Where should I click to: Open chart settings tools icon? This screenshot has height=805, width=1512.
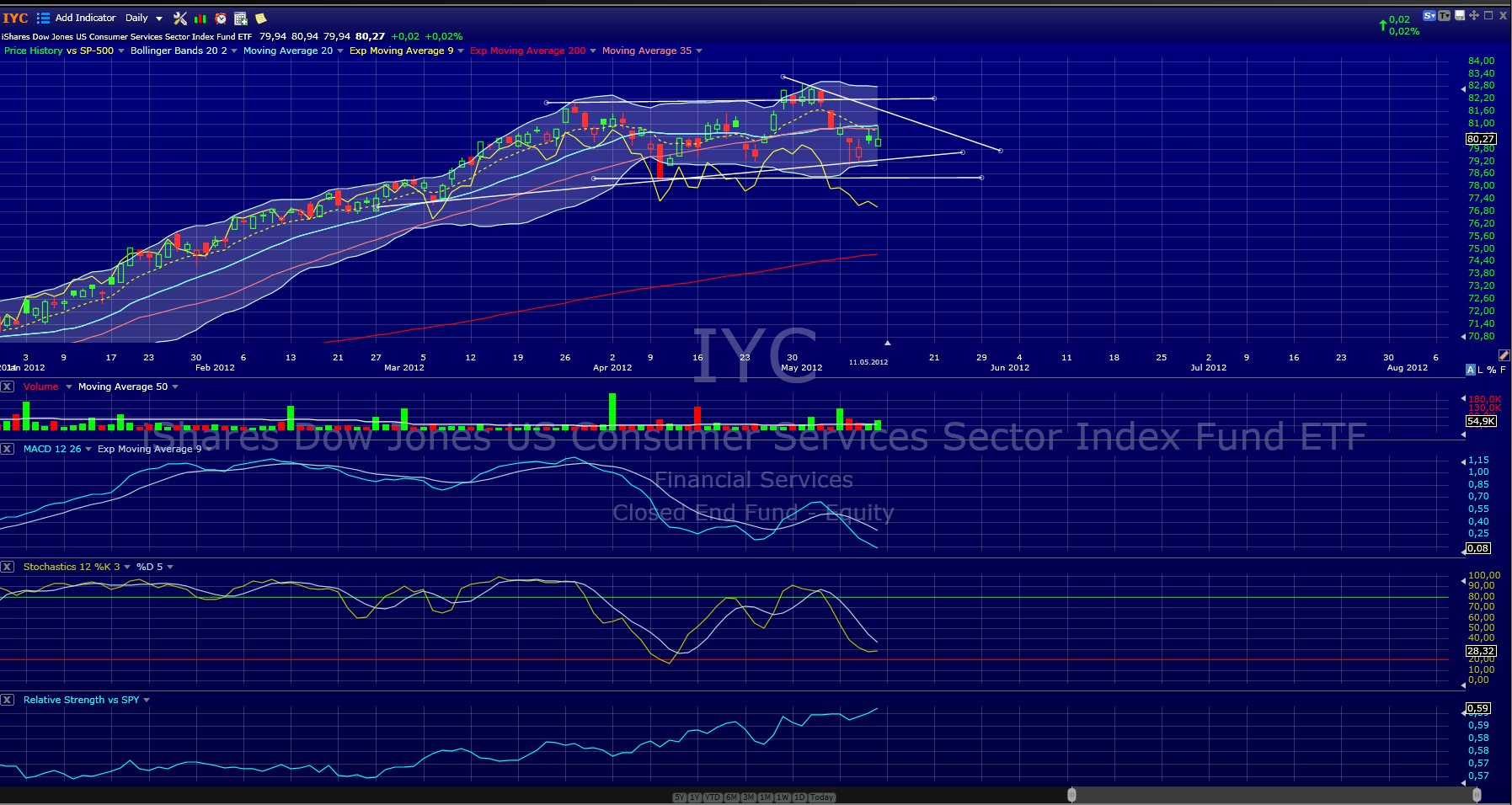click(180, 18)
